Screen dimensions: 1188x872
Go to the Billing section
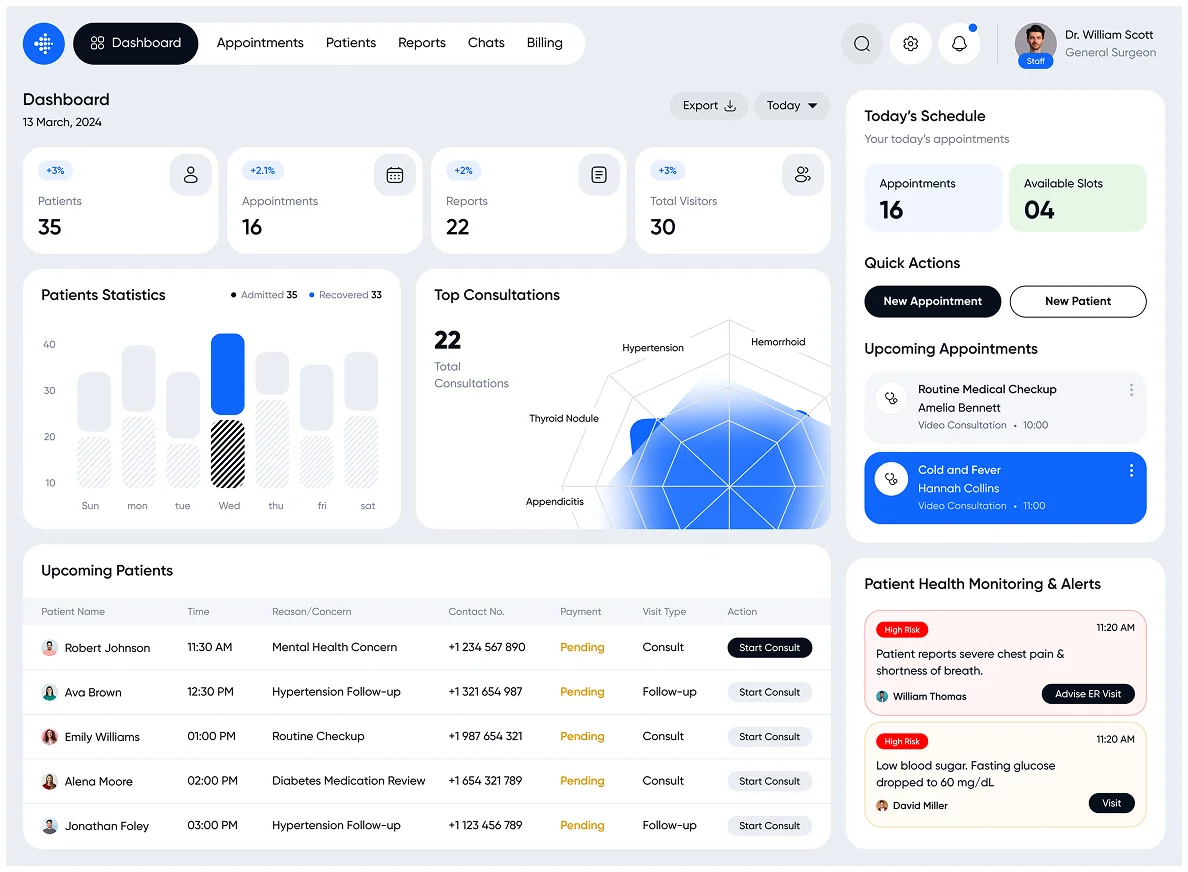coord(544,43)
